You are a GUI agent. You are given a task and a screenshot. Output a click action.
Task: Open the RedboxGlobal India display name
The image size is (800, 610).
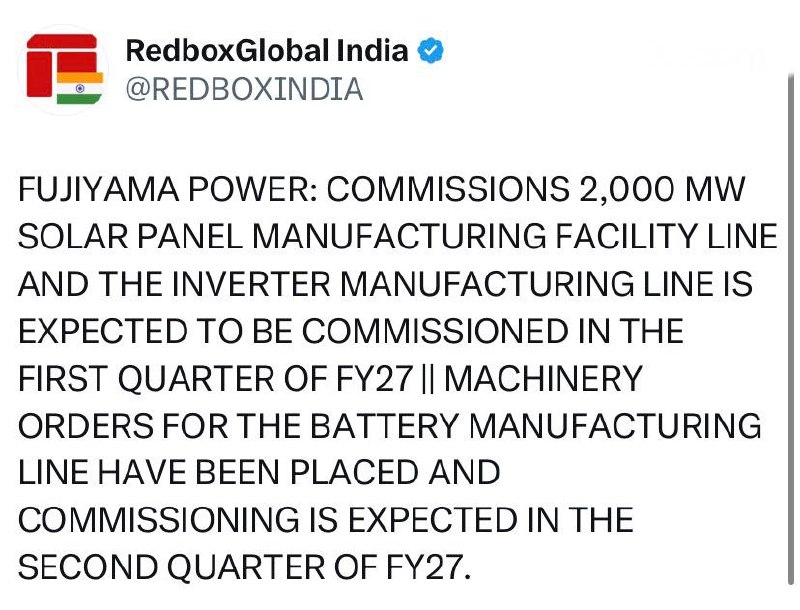267,50
